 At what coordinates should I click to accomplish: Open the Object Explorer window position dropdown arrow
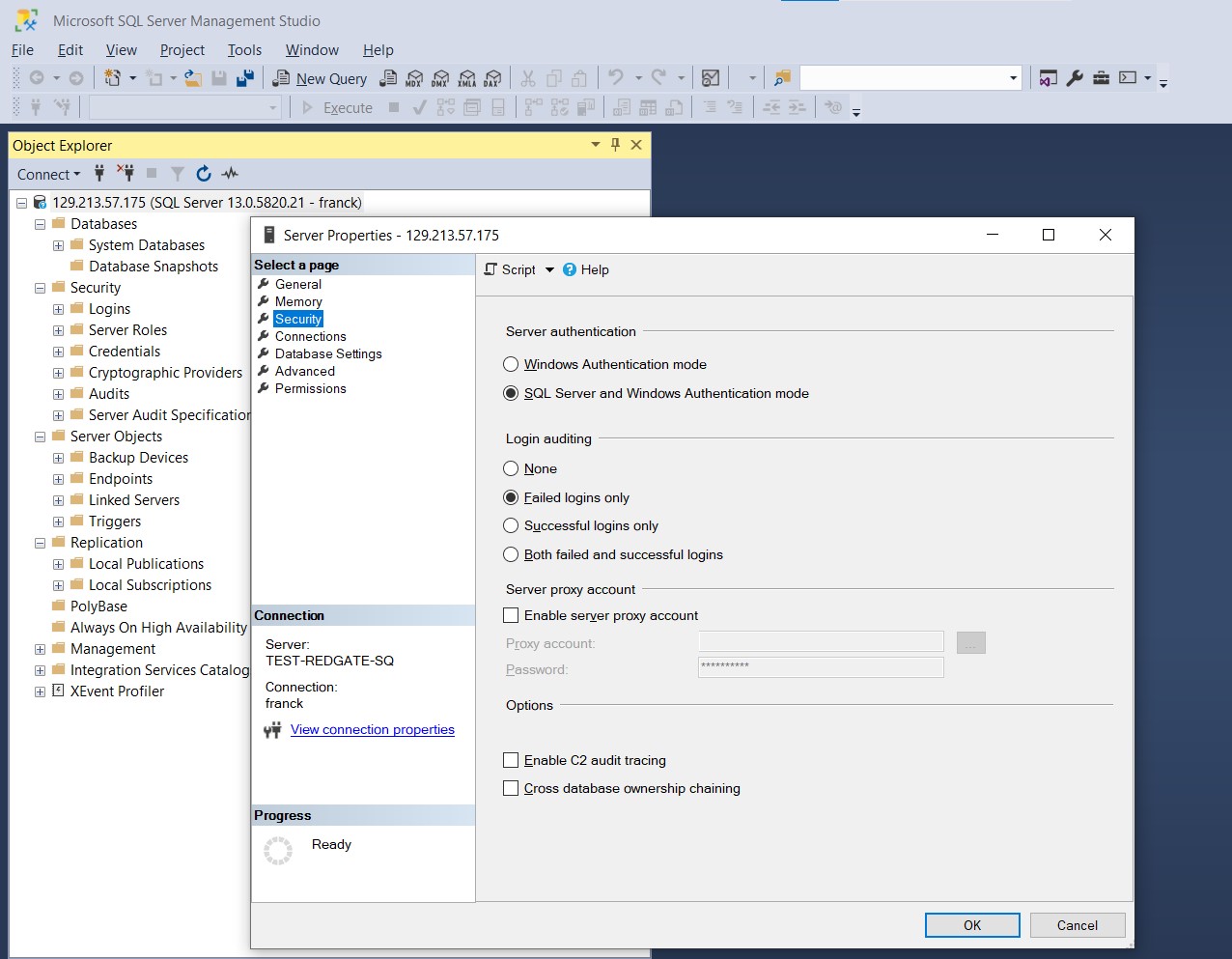(x=595, y=145)
